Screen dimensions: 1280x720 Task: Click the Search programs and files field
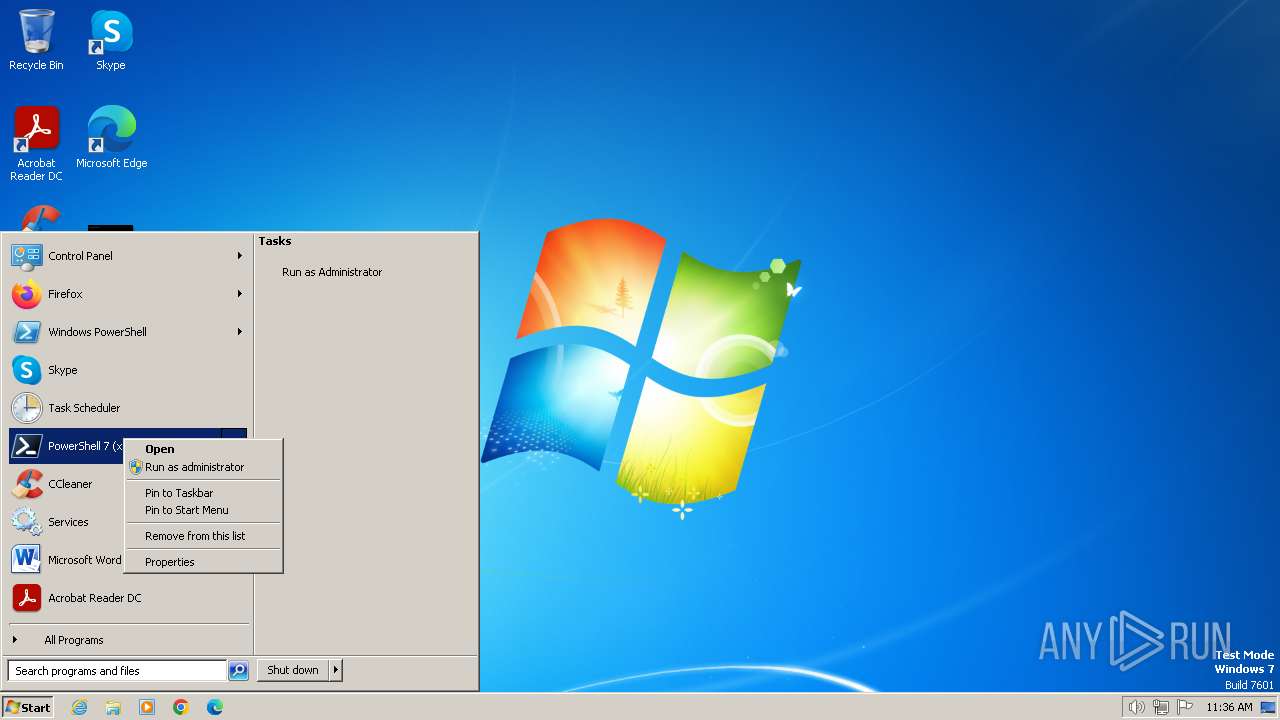(x=117, y=671)
